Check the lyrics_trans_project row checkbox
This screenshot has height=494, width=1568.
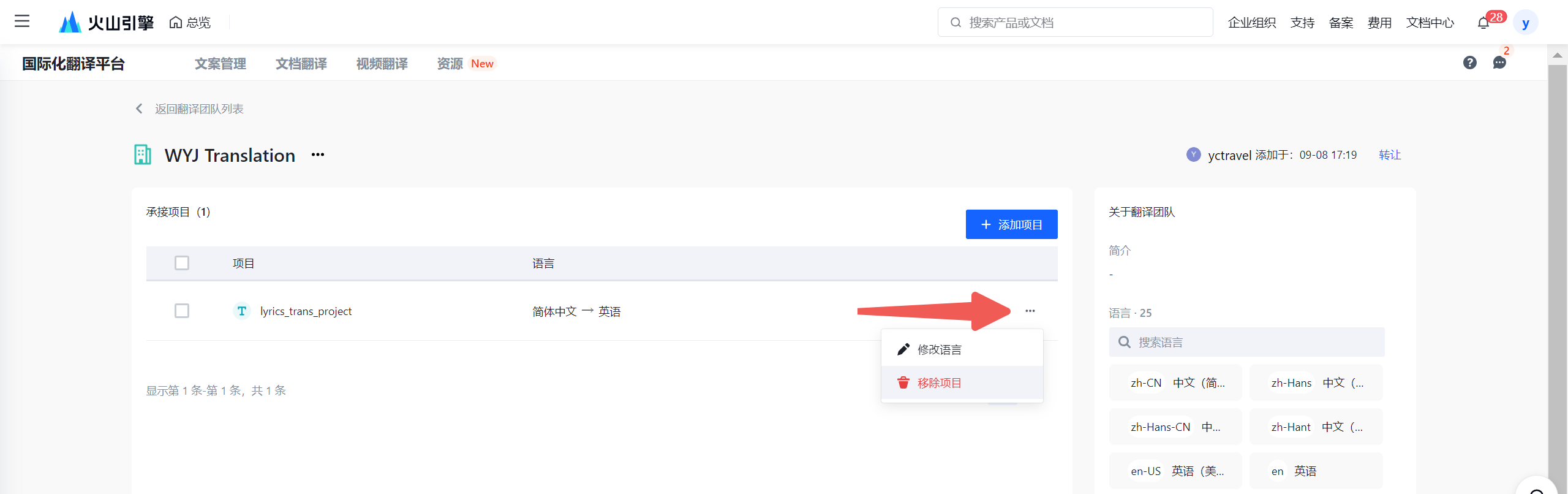182,311
